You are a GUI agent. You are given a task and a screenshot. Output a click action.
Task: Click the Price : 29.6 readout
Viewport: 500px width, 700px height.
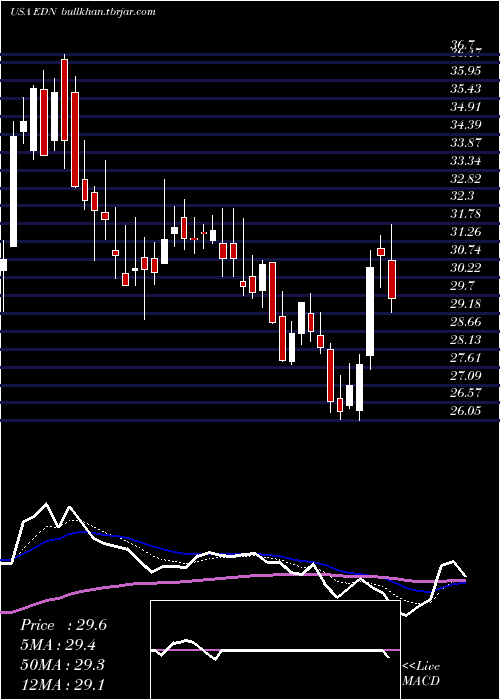pyautogui.click(x=63, y=625)
